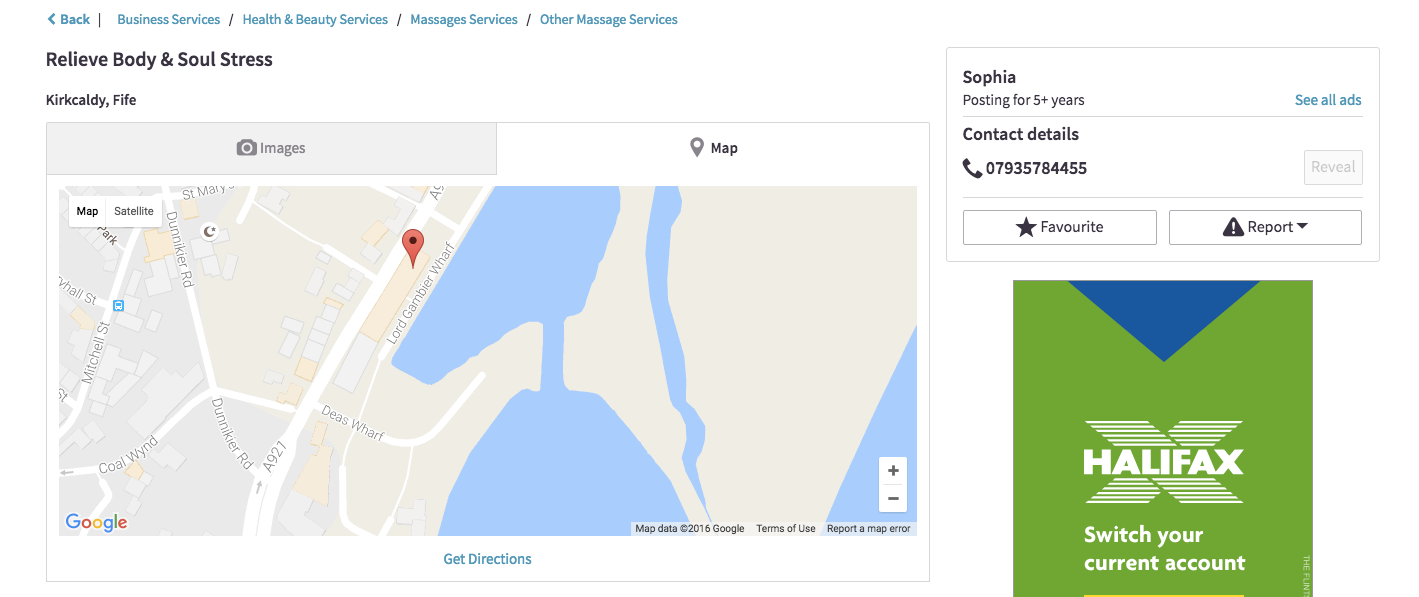Viewport: 1419px width, 597px height.
Task: Mark ad as Favourite with star button
Action: [1059, 227]
